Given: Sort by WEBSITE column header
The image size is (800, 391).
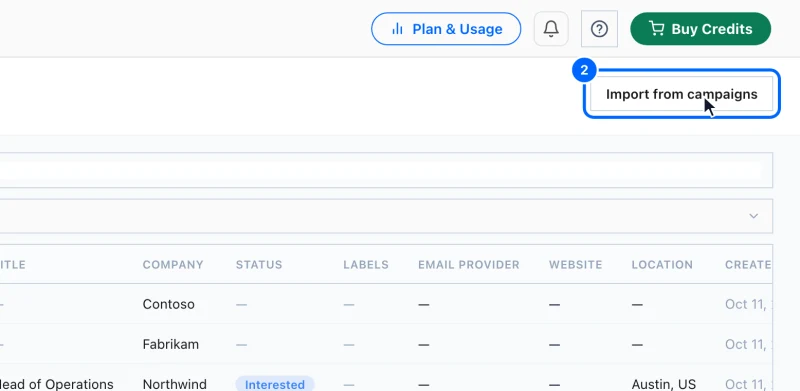Looking at the screenshot, I should (x=576, y=264).
